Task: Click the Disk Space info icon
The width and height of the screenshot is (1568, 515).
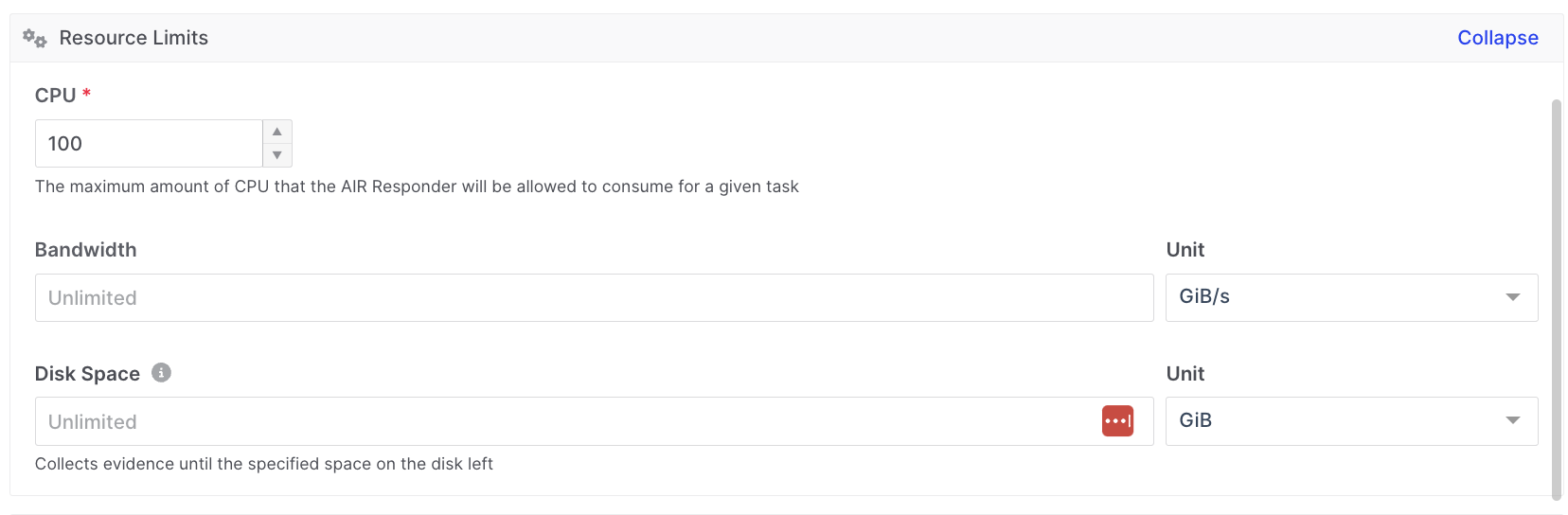Action: (162, 373)
